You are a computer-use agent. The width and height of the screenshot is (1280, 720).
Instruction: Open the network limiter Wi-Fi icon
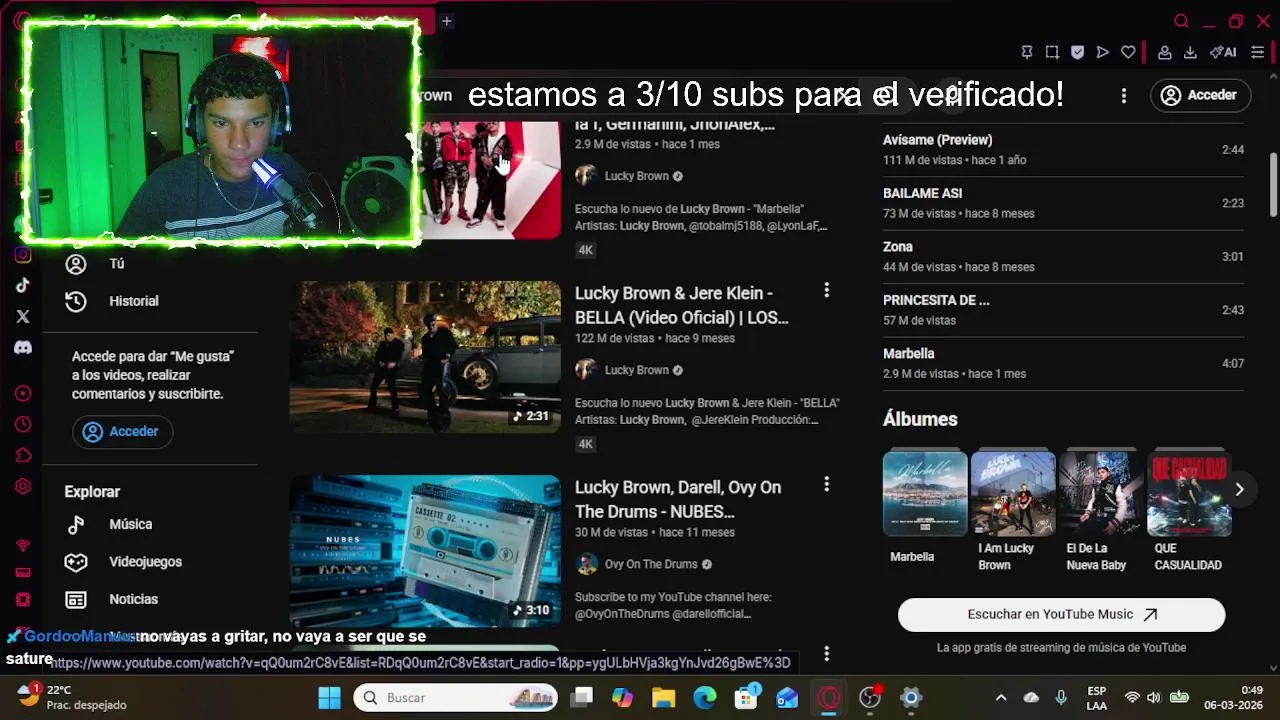[x=23, y=546]
